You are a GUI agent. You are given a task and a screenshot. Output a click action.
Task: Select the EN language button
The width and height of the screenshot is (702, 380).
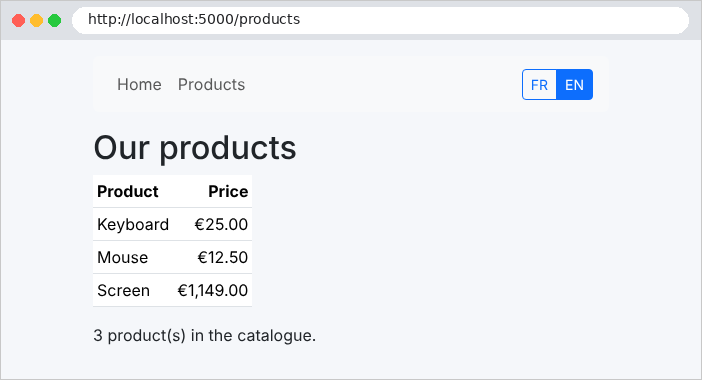pos(574,85)
